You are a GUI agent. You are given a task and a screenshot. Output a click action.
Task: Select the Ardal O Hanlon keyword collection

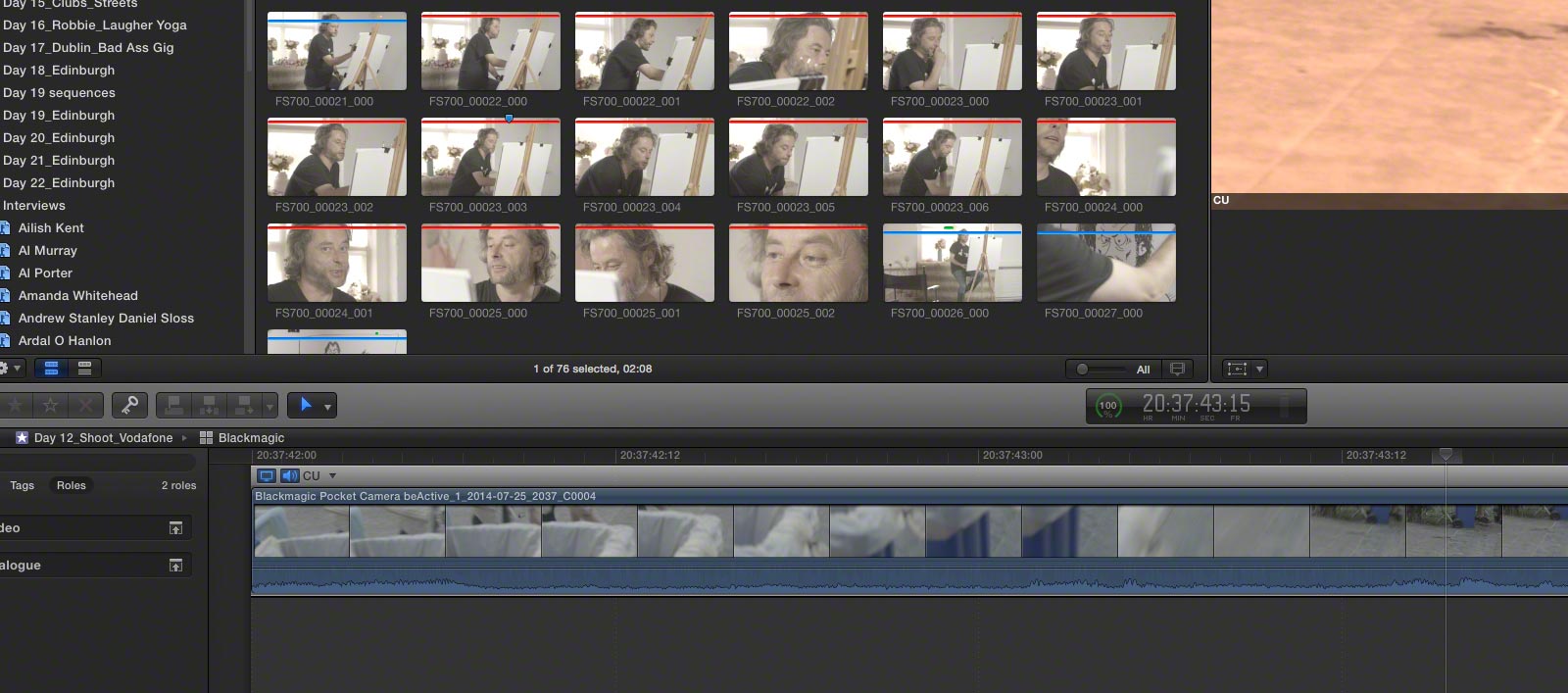coord(65,341)
